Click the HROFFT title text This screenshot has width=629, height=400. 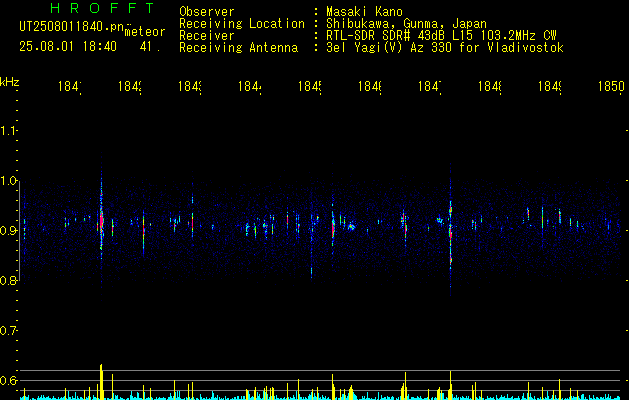[x=102, y=8]
